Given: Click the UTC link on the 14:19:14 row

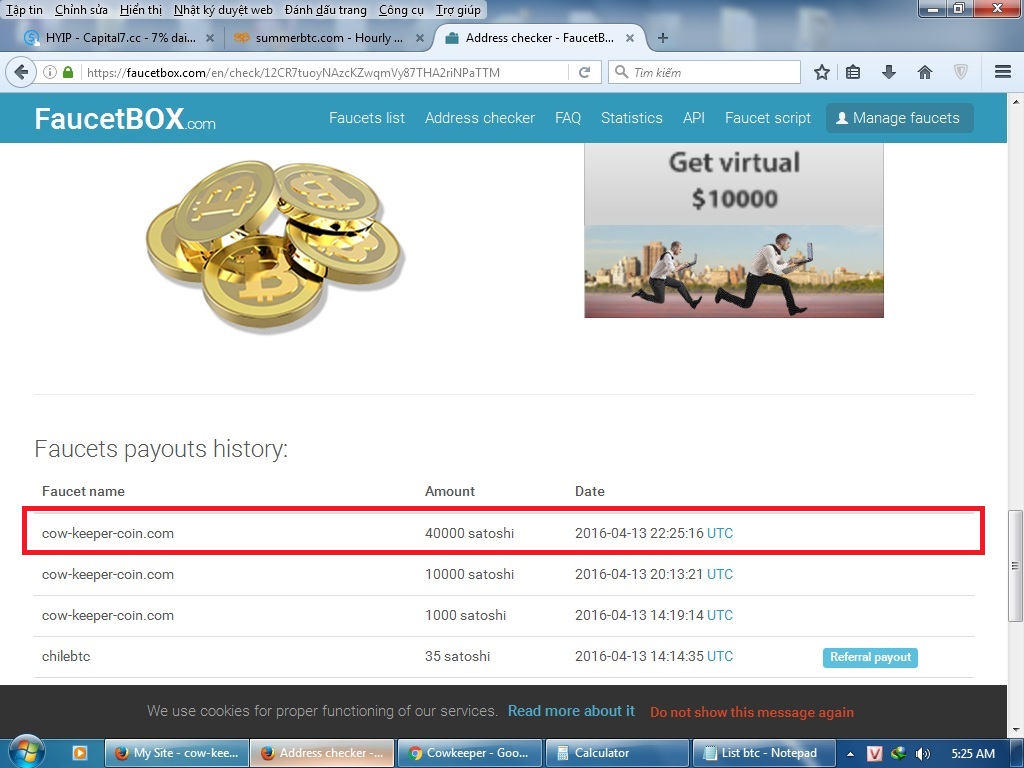Looking at the screenshot, I should [720, 615].
